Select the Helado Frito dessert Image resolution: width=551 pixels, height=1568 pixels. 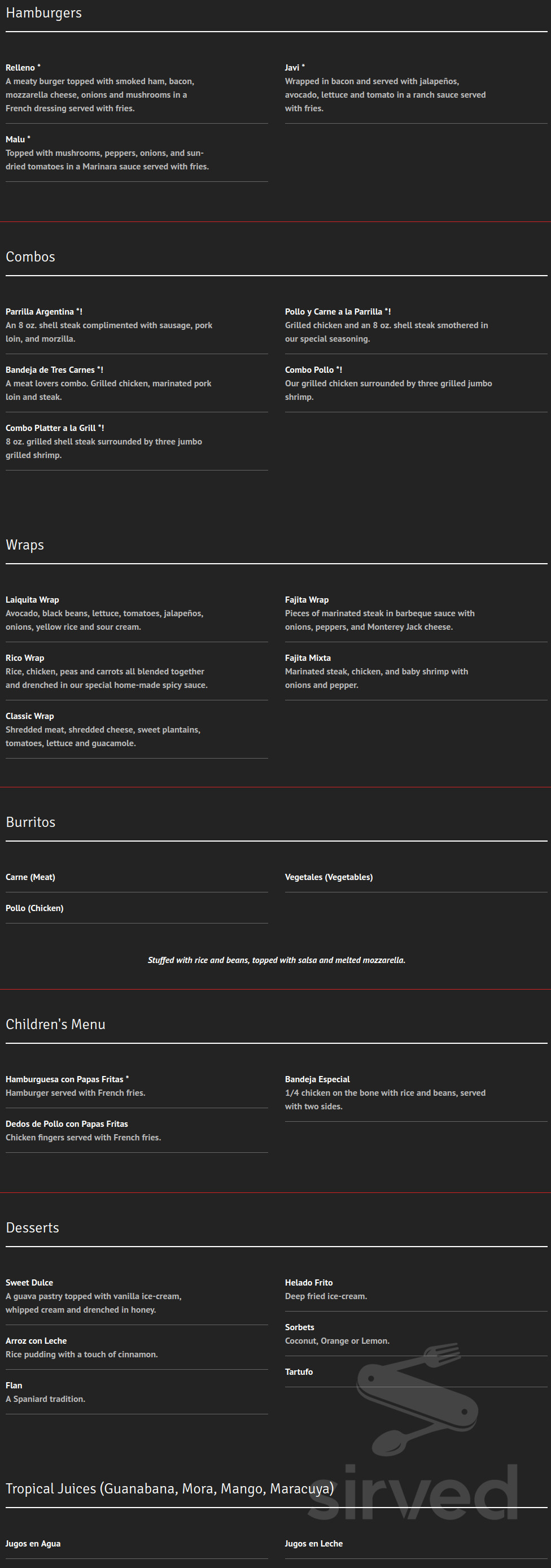(309, 1283)
